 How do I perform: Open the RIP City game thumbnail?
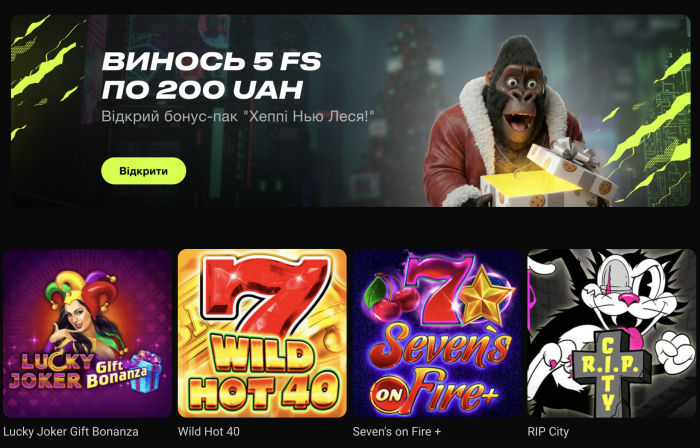coord(612,333)
